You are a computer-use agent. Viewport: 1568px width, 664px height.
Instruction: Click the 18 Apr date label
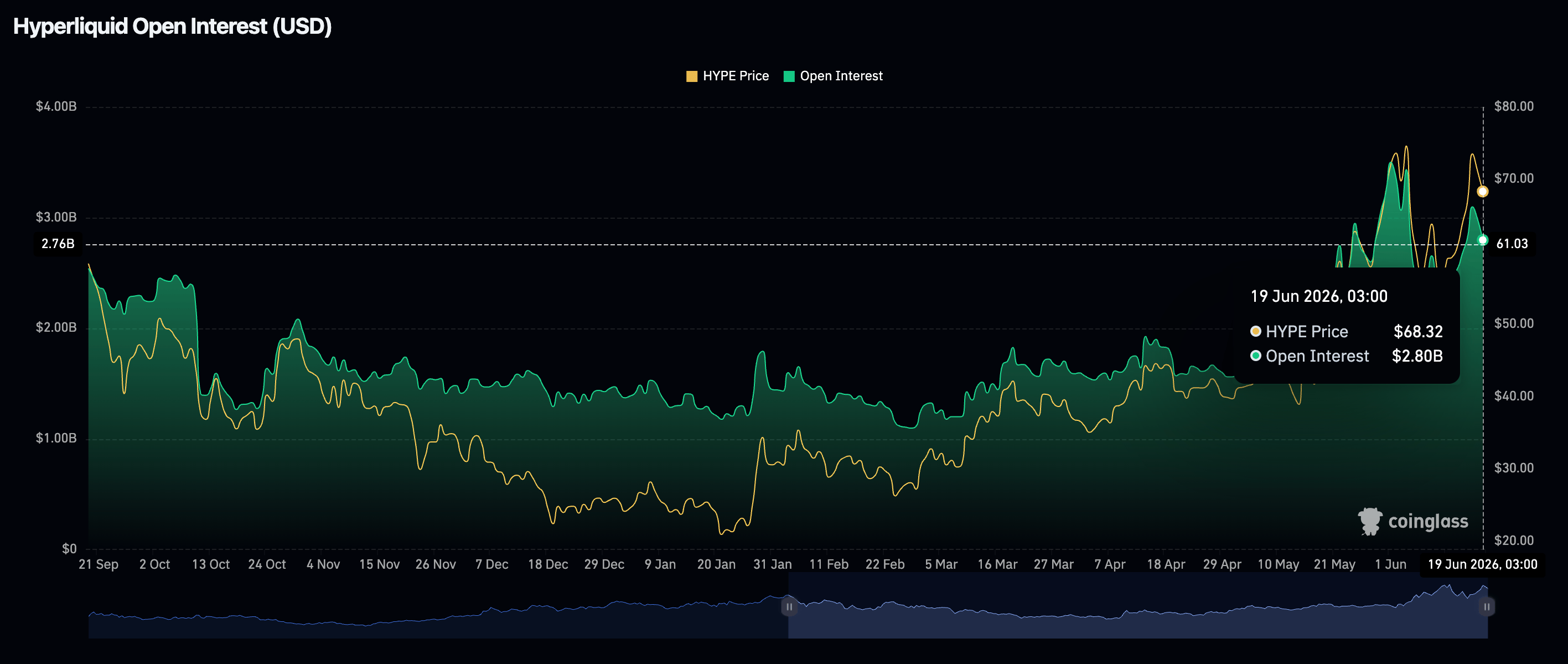[x=1166, y=565]
